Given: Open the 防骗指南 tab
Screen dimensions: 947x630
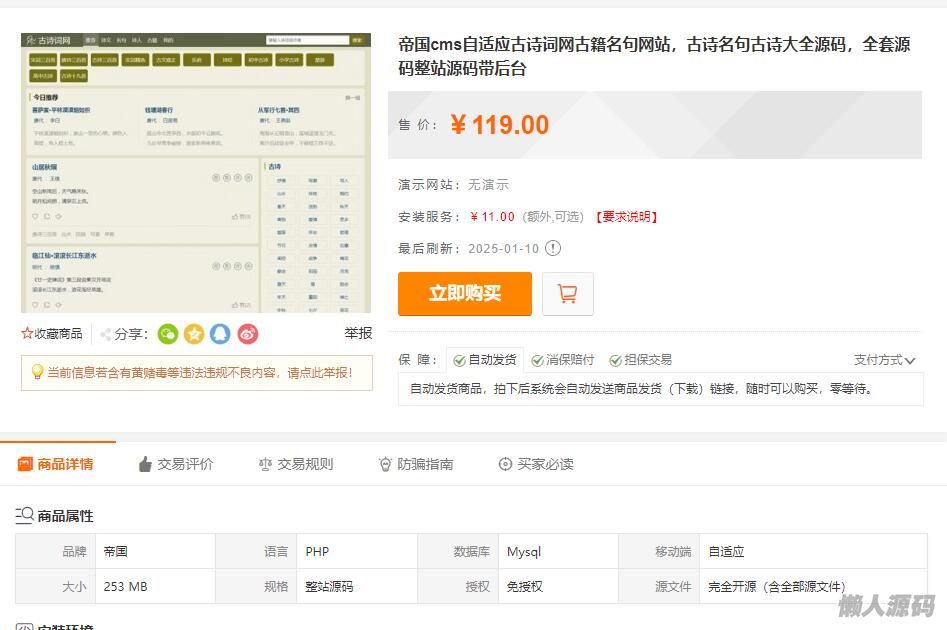Looking at the screenshot, I should [416, 464].
